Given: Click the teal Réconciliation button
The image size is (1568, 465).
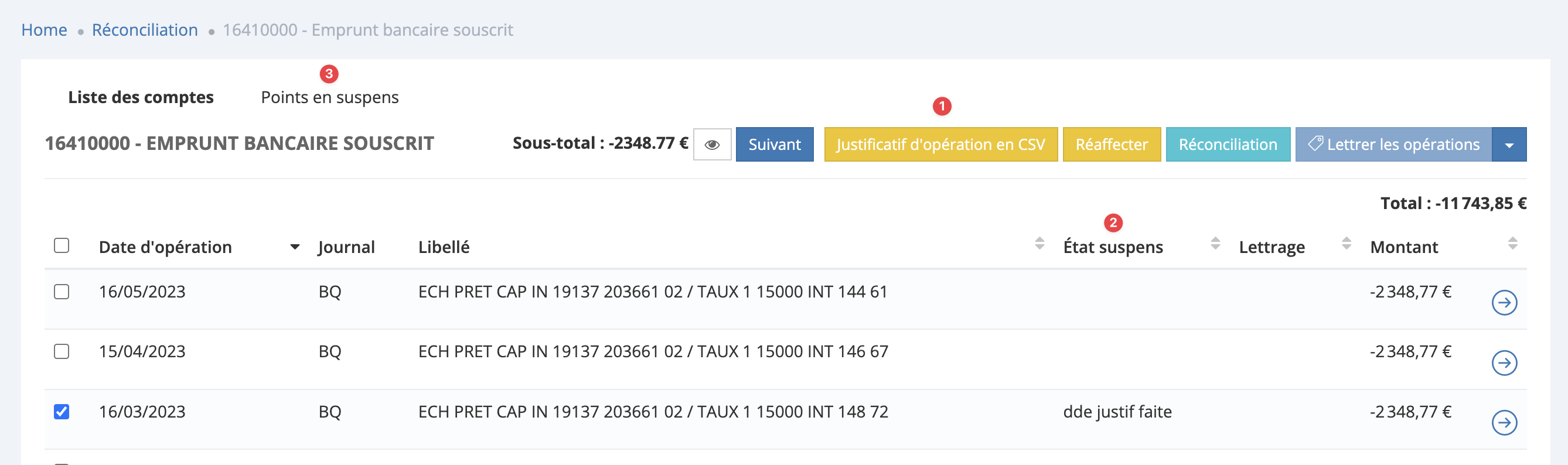Looking at the screenshot, I should 1228,144.
